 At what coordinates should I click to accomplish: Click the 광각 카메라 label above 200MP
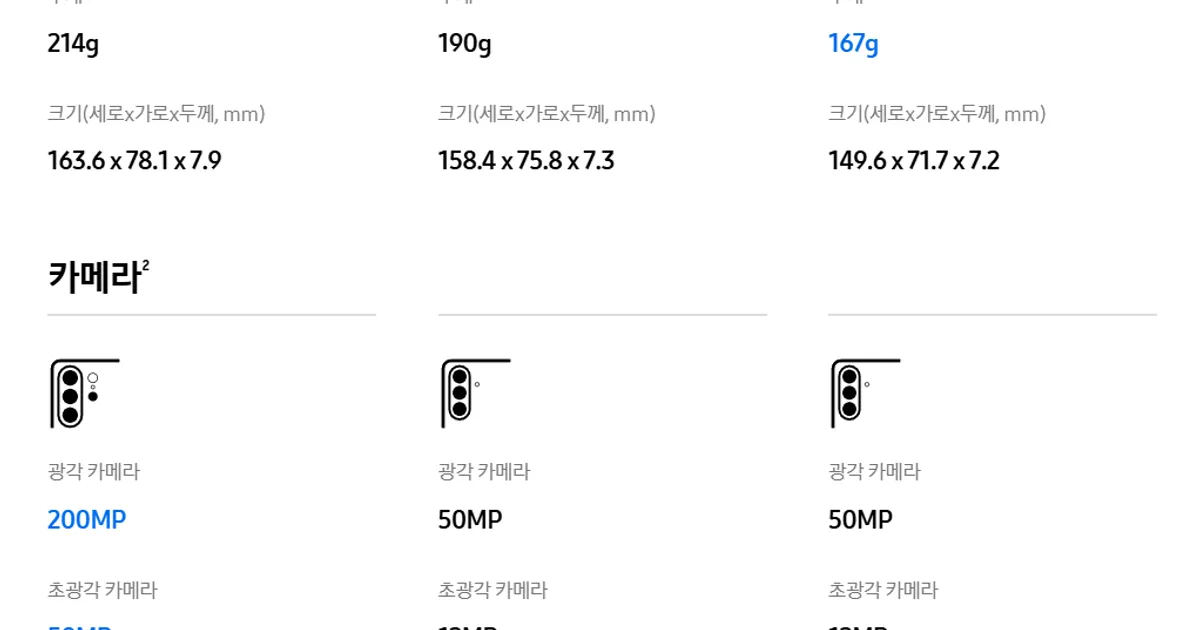(x=94, y=472)
